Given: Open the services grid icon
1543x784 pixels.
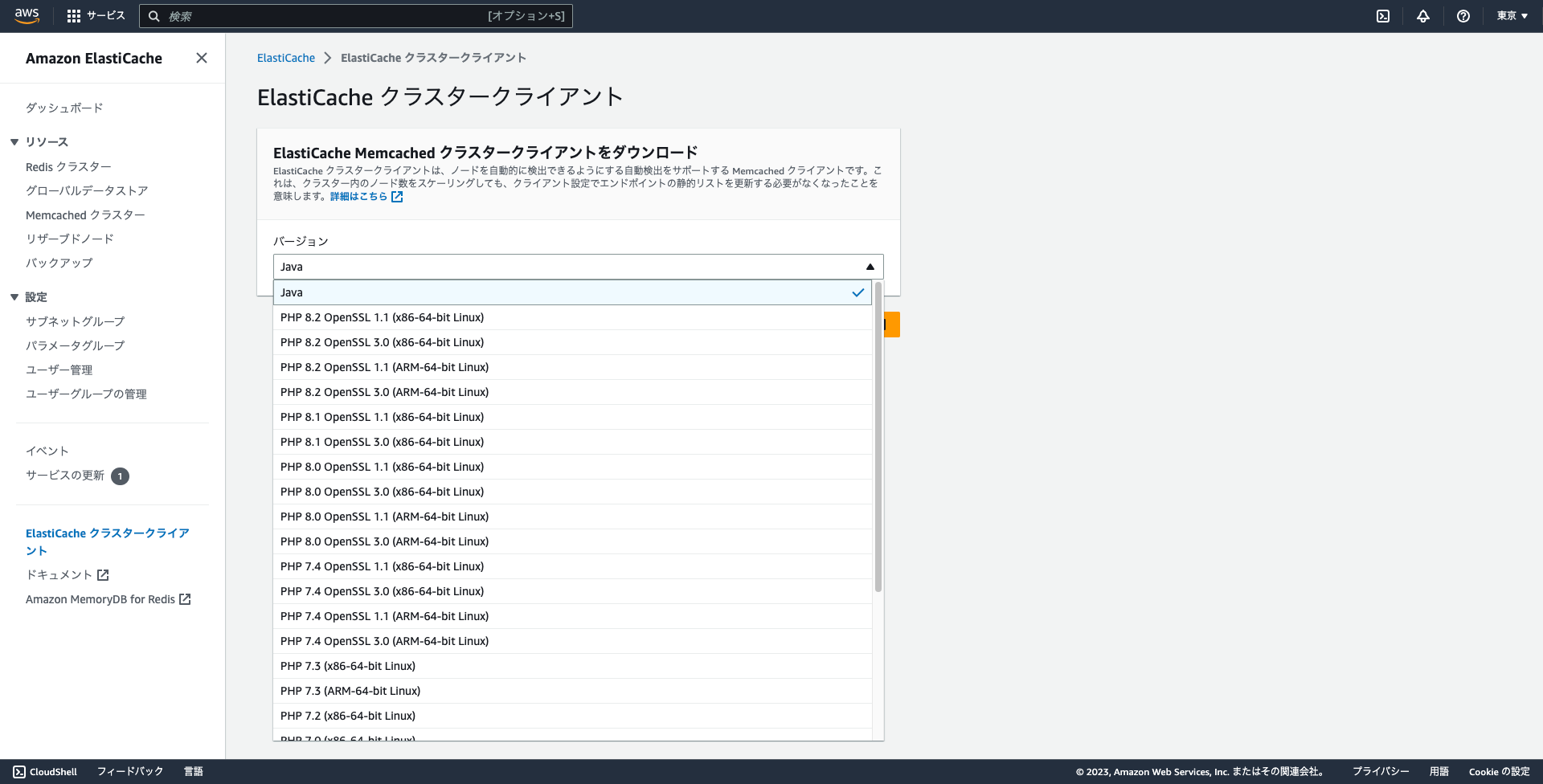Looking at the screenshot, I should pyautogui.click(x=73, y=15).
